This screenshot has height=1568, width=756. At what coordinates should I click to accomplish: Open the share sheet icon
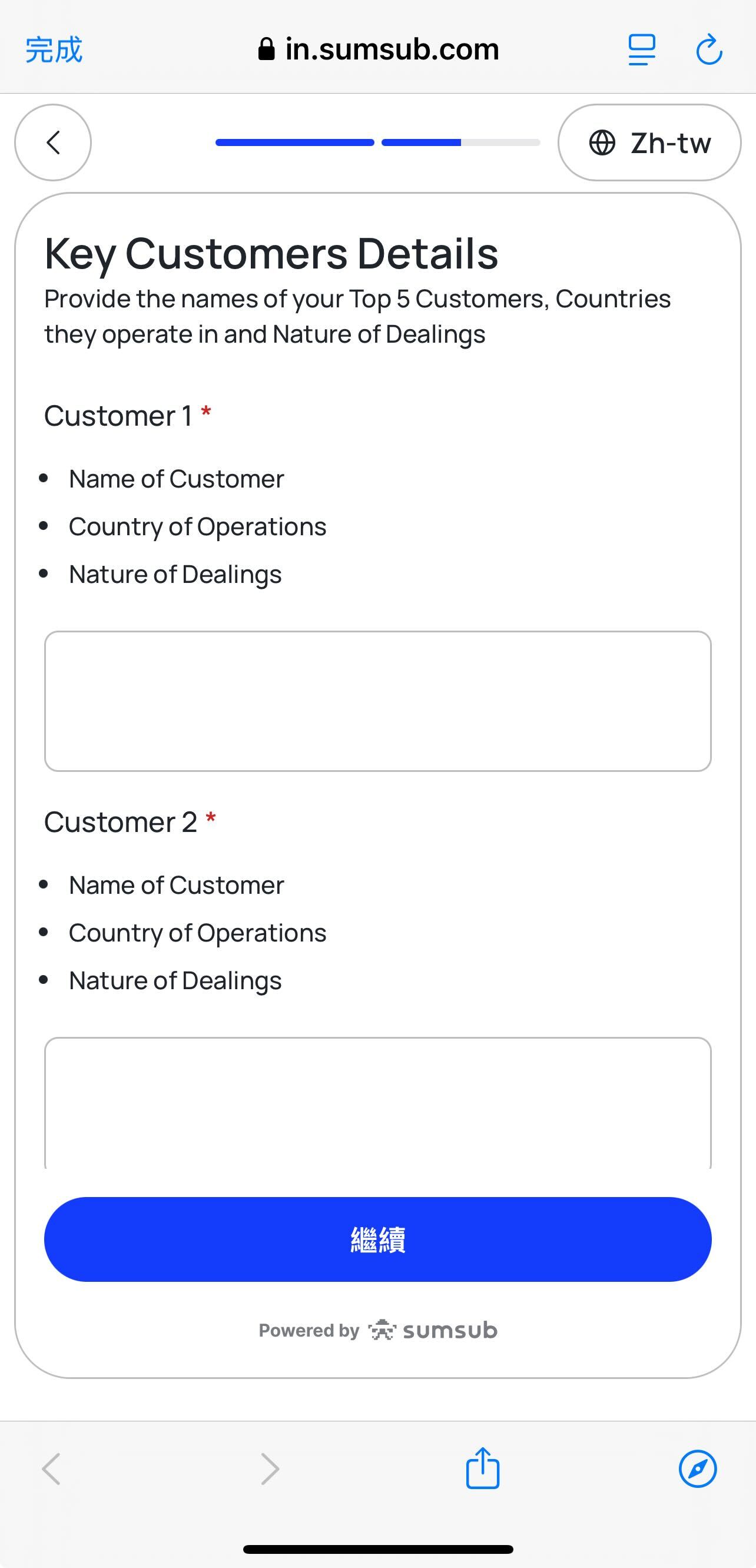coord(483,1467)
